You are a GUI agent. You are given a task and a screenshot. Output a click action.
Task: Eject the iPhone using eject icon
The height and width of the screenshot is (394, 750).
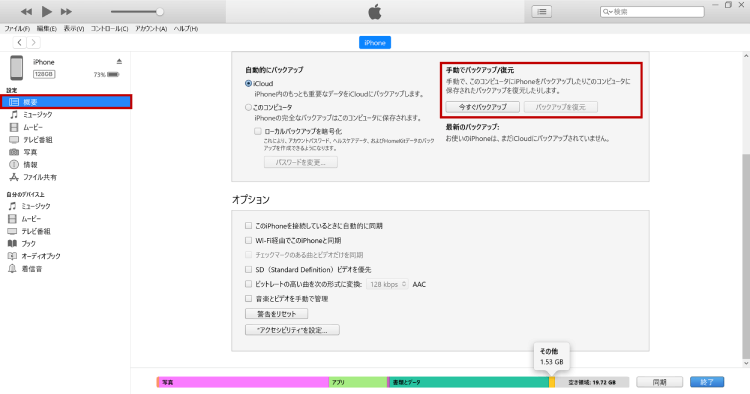(x=119, y=62)
